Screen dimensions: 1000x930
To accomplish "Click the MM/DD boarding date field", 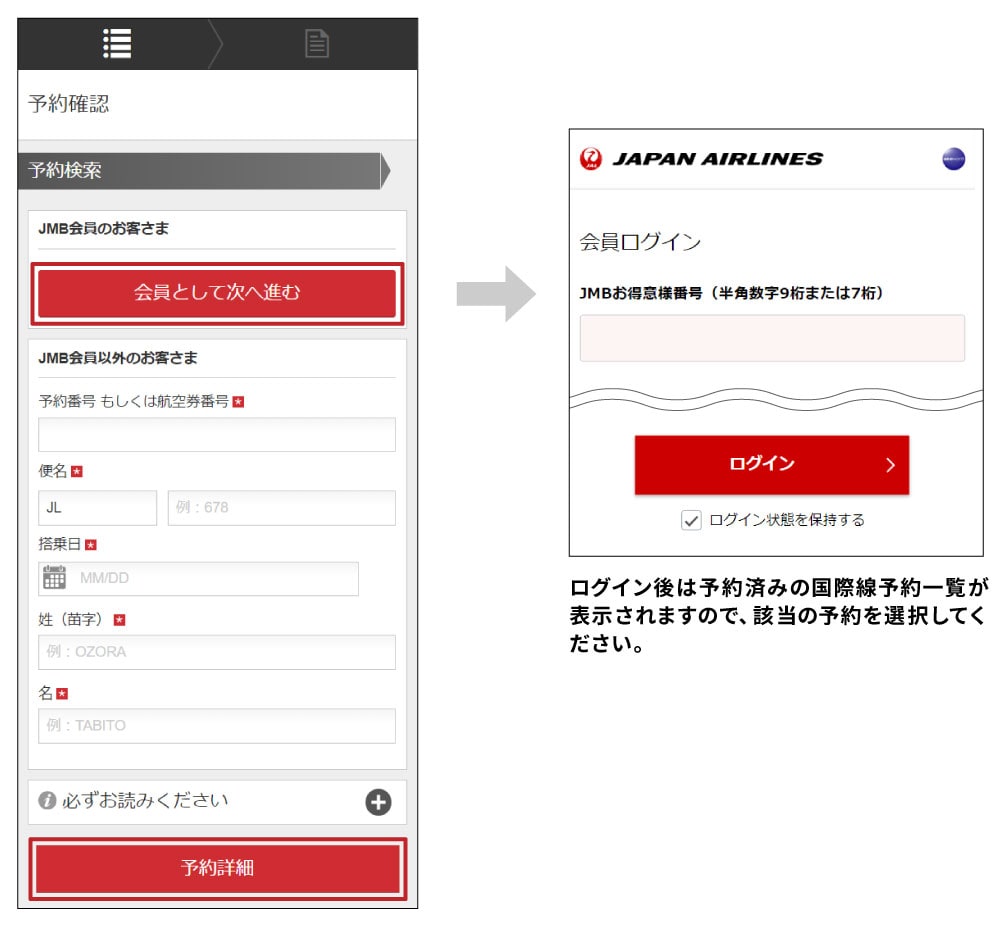I will click(215, 579).
